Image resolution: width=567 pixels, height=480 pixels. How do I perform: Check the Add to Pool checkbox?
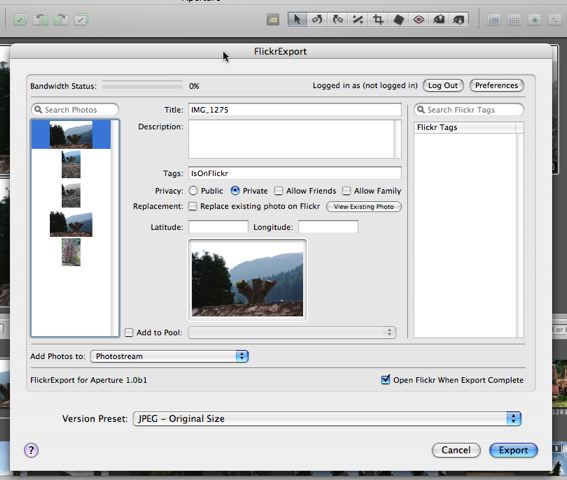point(129,332)
